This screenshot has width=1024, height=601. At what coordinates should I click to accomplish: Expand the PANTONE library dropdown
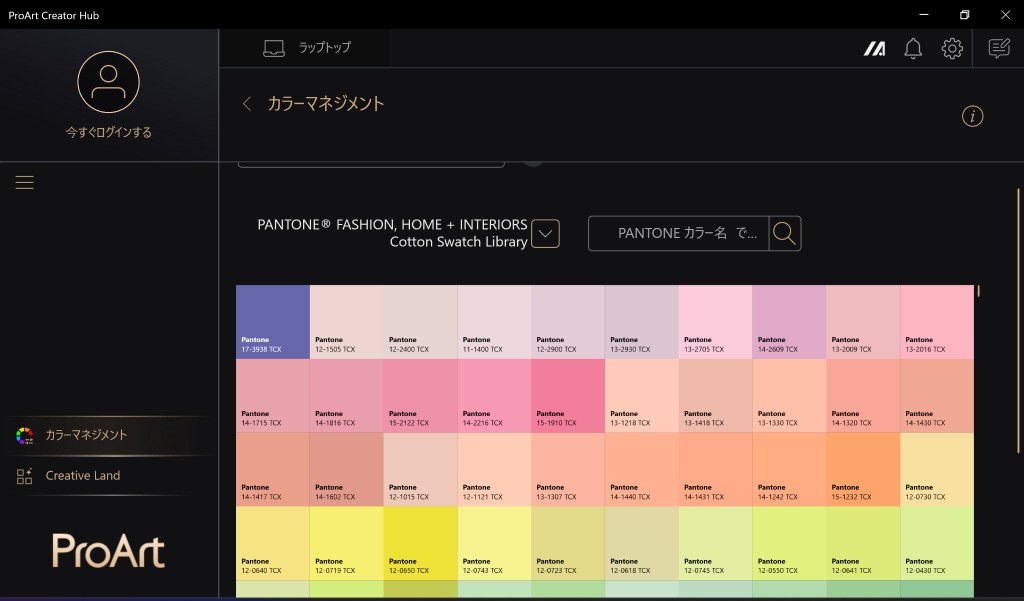pos(545,234)
